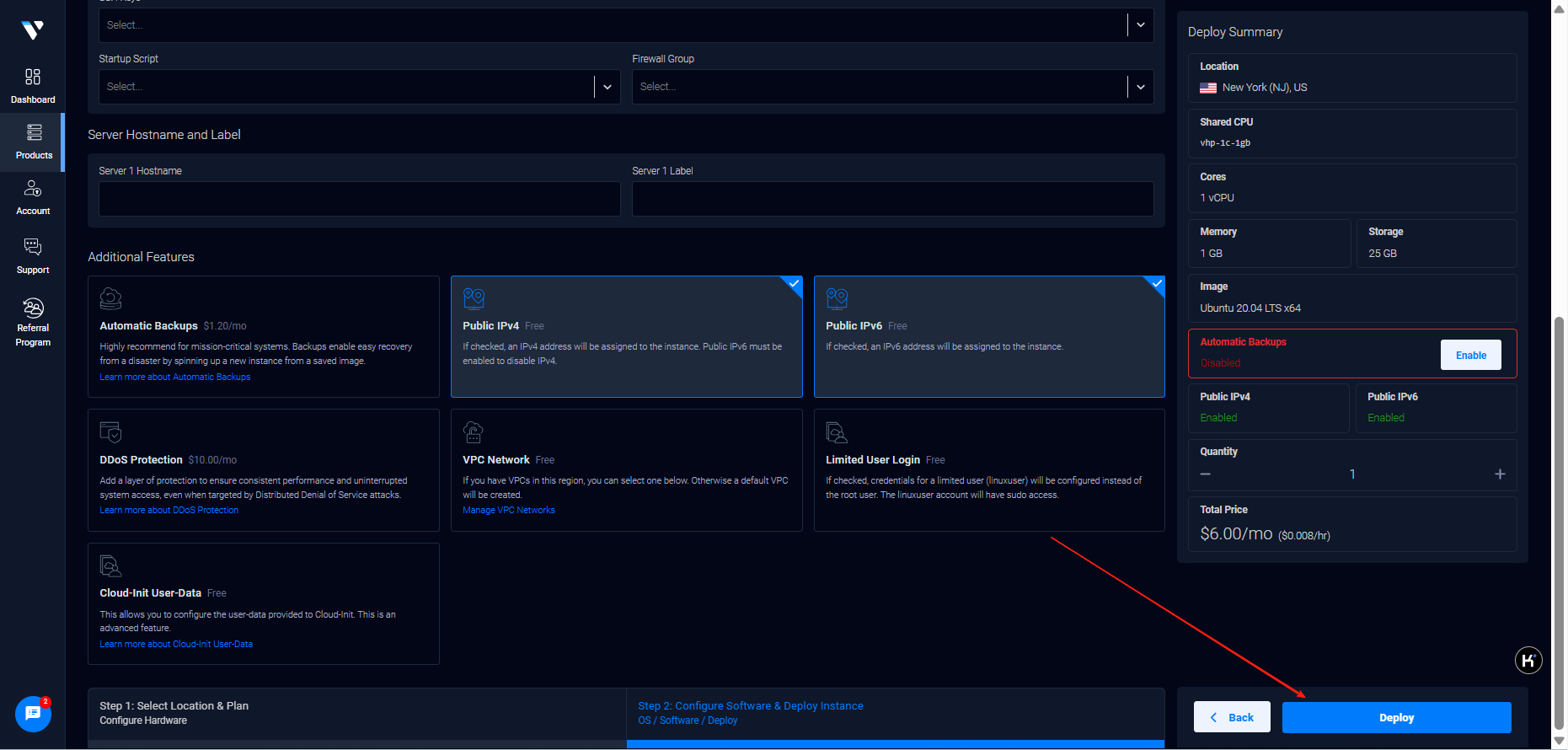This screenshot has width=1568, height=750.
Task: Click the Vultr logo icon
Action: pos(32,30)
